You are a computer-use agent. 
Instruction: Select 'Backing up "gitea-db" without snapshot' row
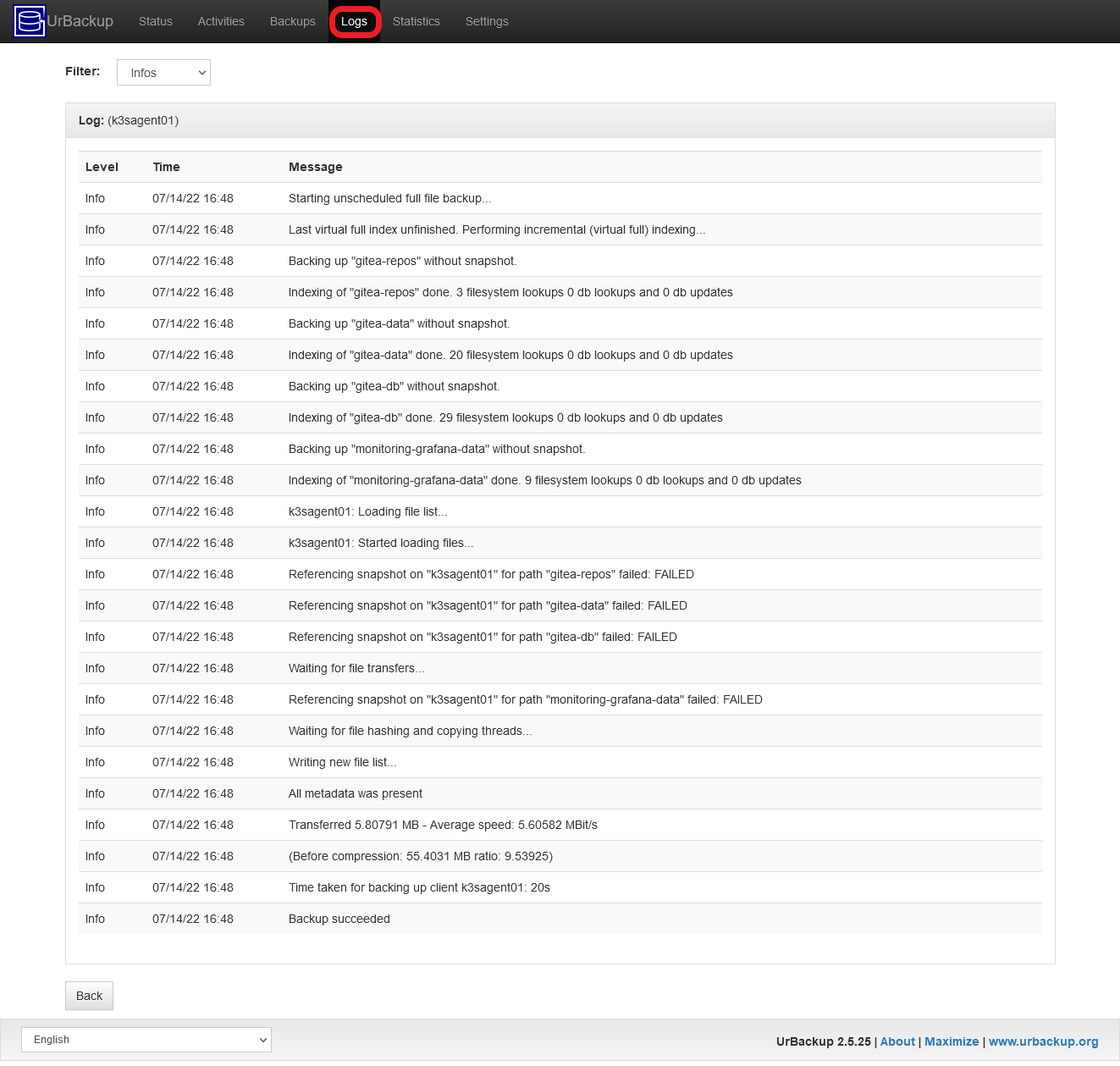click(560, 386)
